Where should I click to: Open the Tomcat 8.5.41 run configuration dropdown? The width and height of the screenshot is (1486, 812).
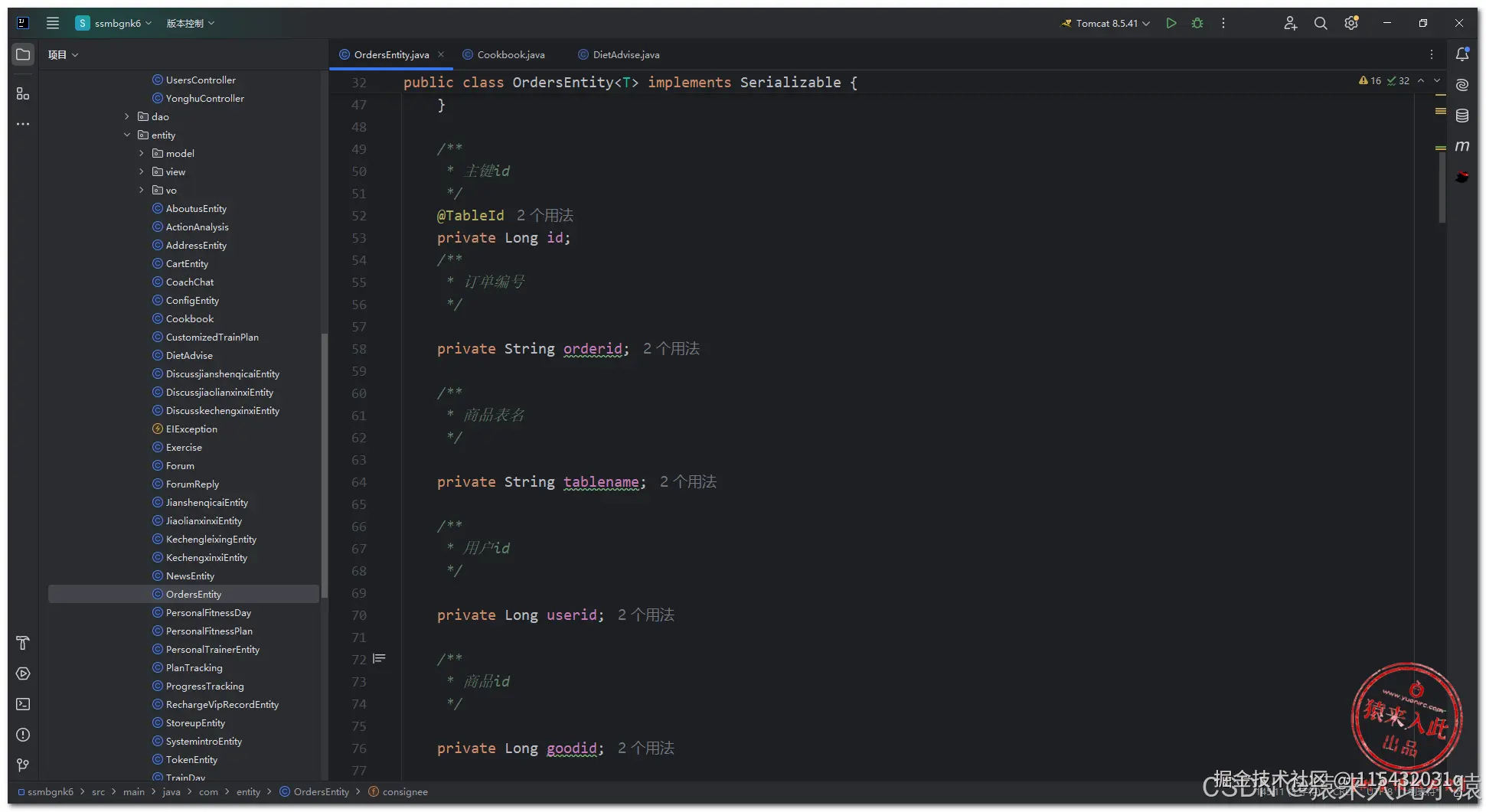[1106, 23]
